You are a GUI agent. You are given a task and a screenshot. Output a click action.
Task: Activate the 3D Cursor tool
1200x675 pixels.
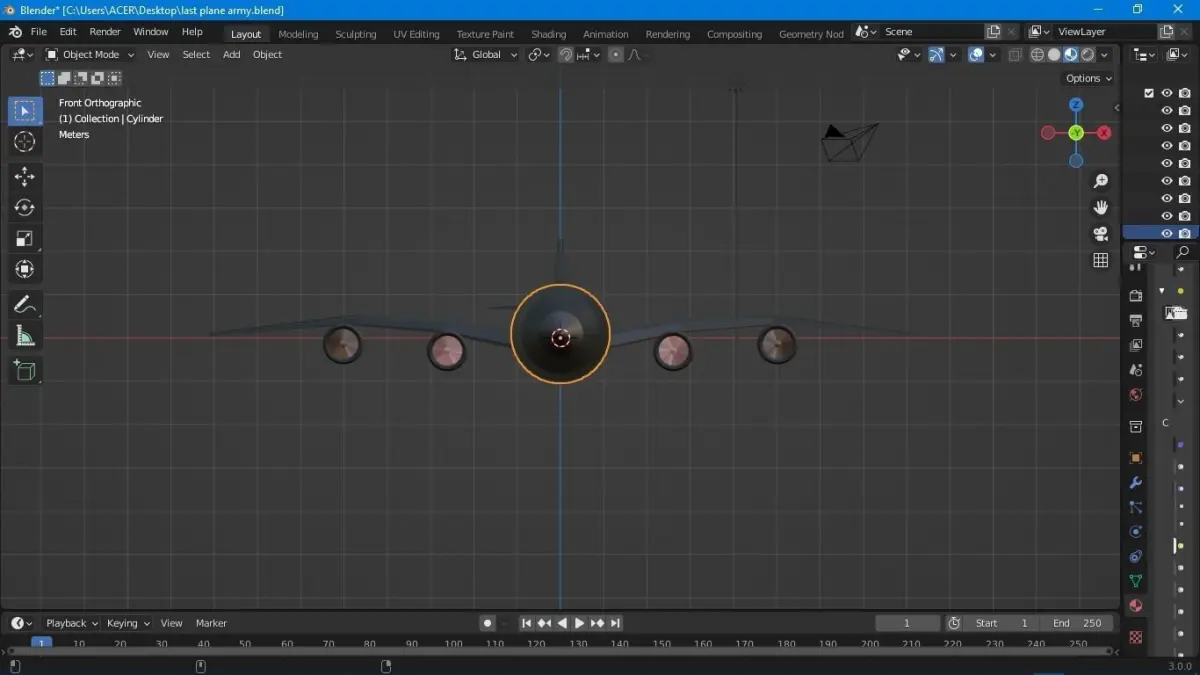pos(25,141)
